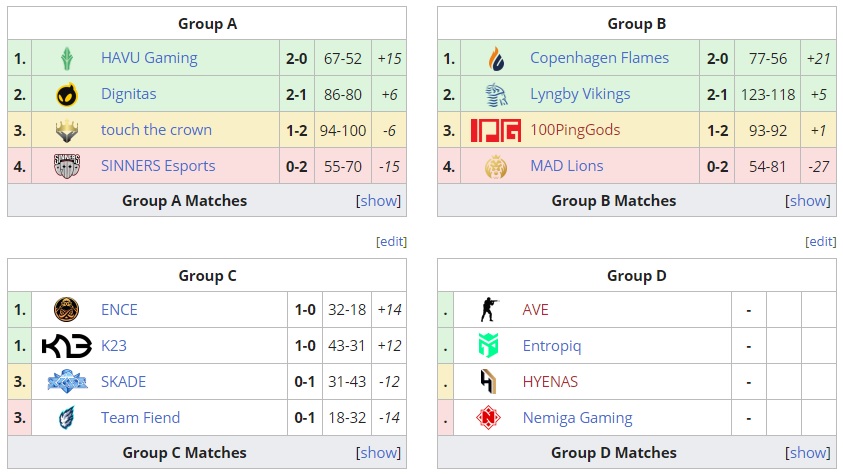Click the Lyngby Vikings logo icon

coord(496,94)
